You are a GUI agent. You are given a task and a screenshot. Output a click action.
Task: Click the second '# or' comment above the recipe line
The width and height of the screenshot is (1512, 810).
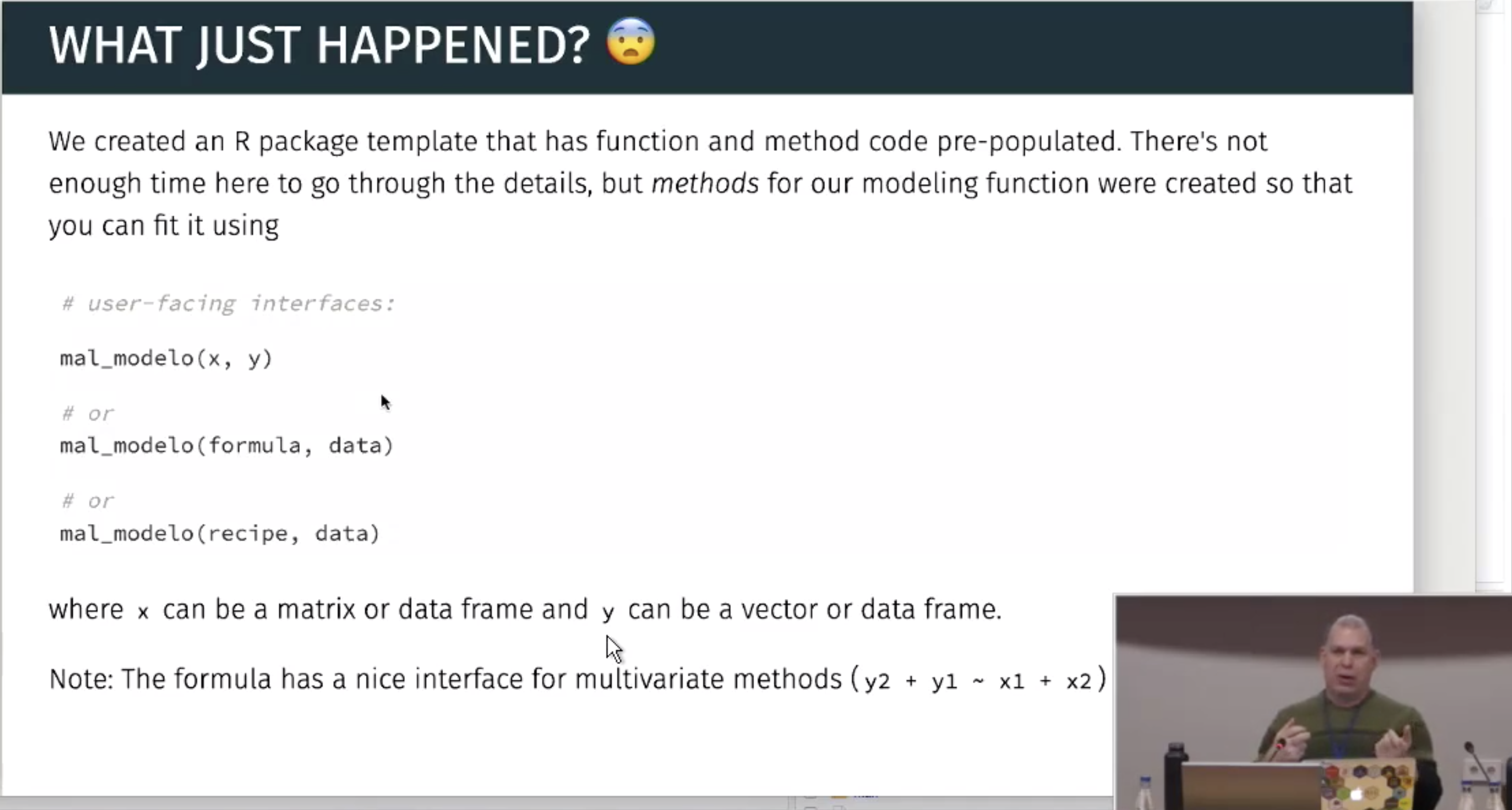(x=87, y=501)
